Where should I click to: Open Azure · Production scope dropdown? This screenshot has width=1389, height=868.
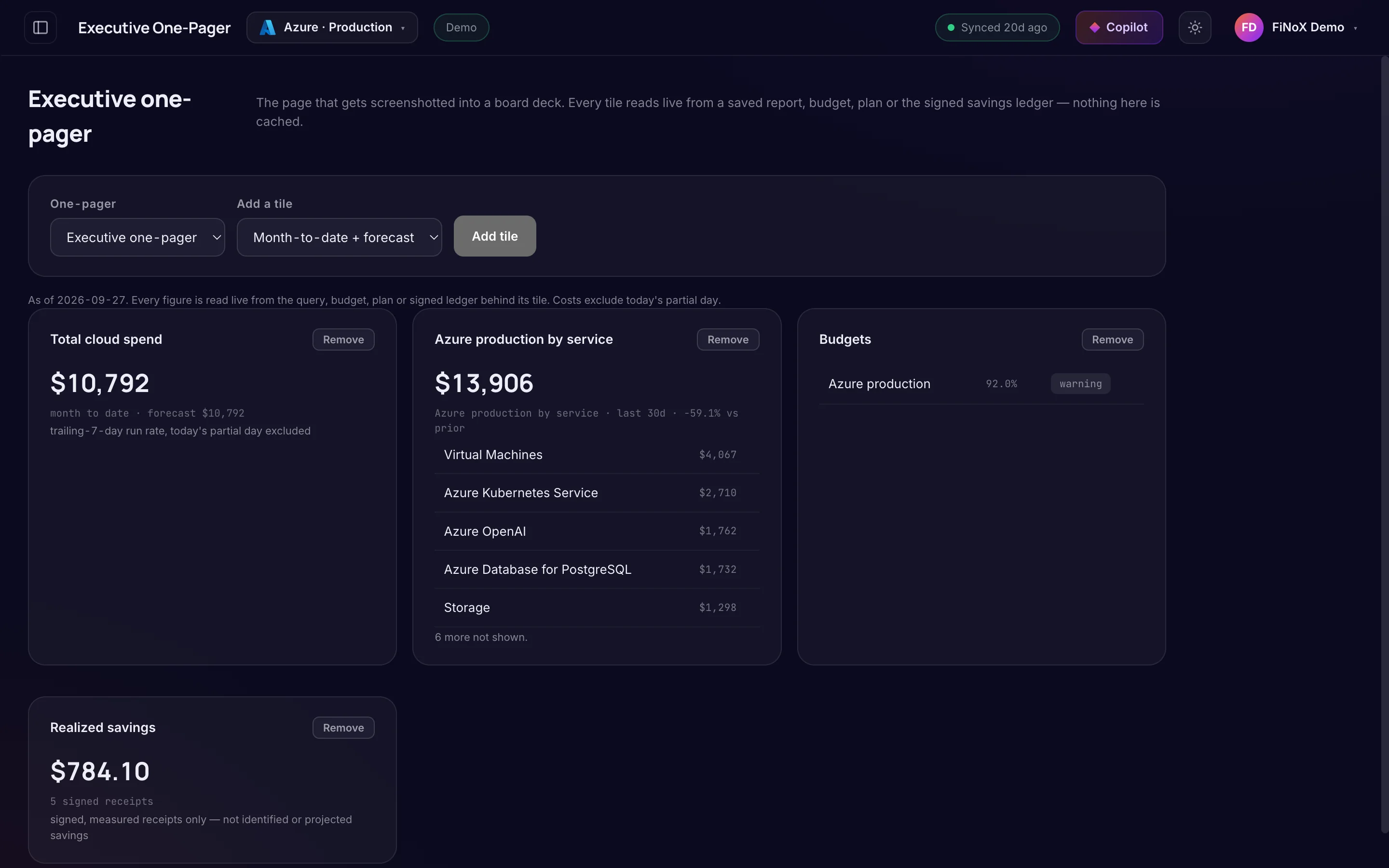coord(332,27)
